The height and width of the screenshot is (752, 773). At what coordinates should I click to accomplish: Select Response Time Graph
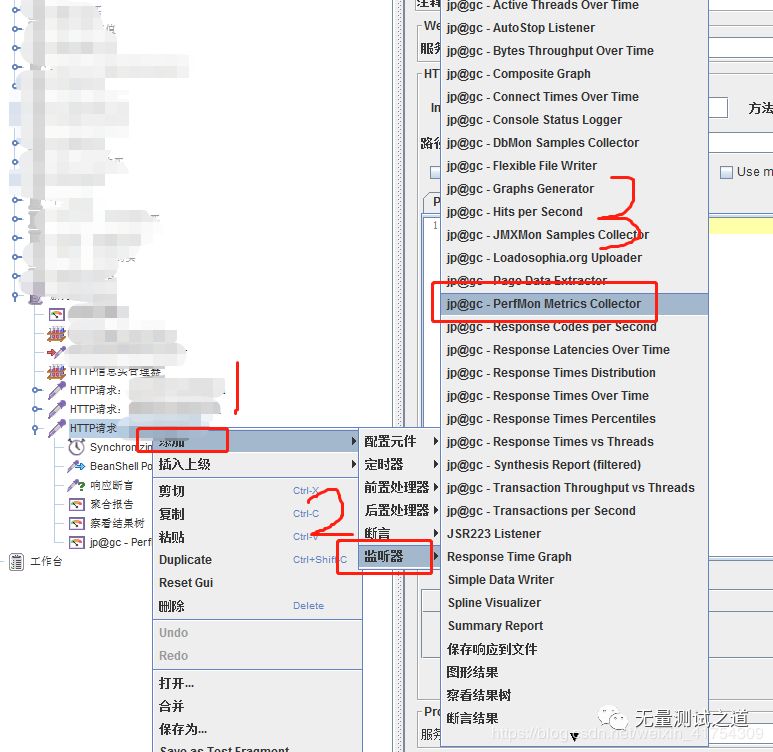pos(574,556)
